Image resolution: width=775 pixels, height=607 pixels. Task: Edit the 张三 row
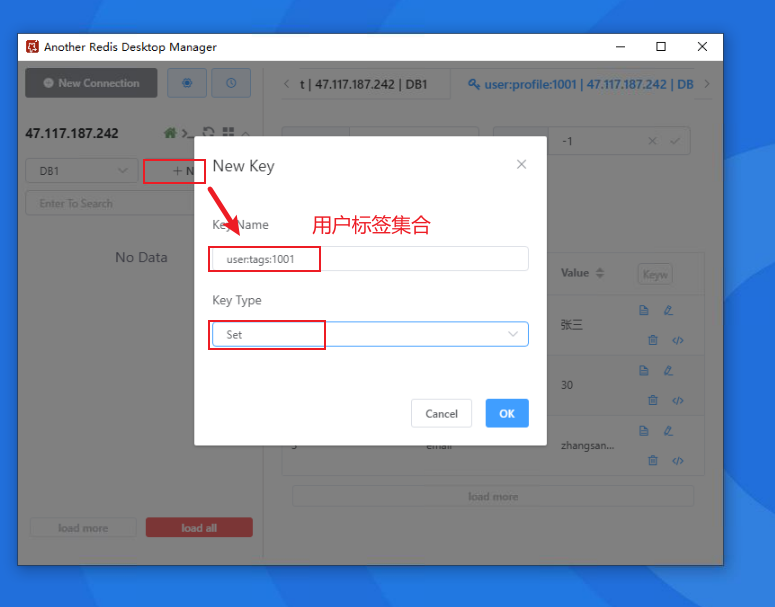[x=668, y=310]
